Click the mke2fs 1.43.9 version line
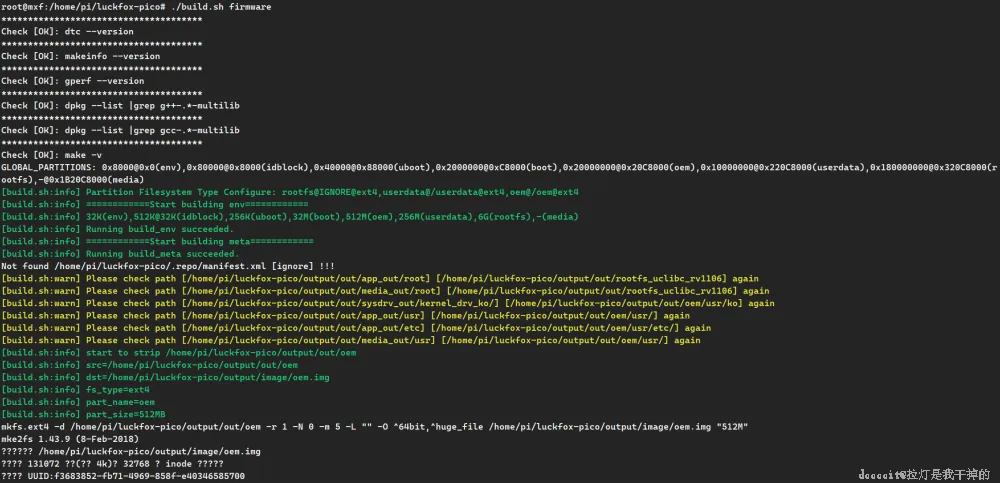The height and width of the screenshot is (483, 1000). click(x=72, y=439)
